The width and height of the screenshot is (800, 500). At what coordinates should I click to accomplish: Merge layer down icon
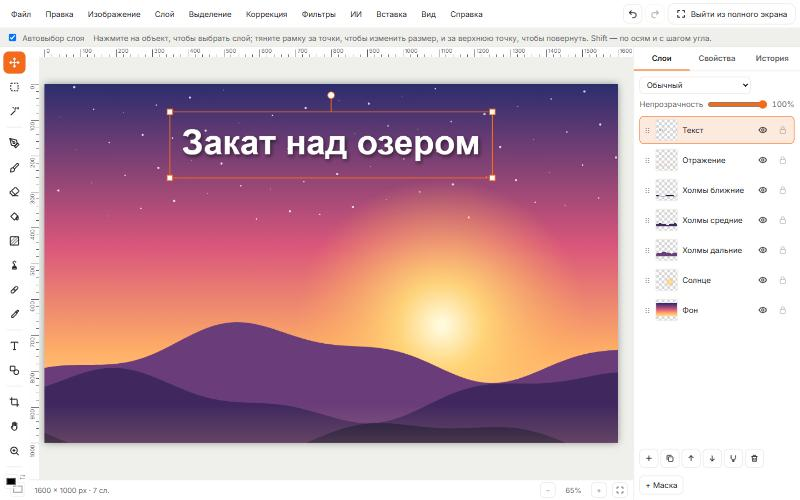pyautogui.click(x=733, y=458)
